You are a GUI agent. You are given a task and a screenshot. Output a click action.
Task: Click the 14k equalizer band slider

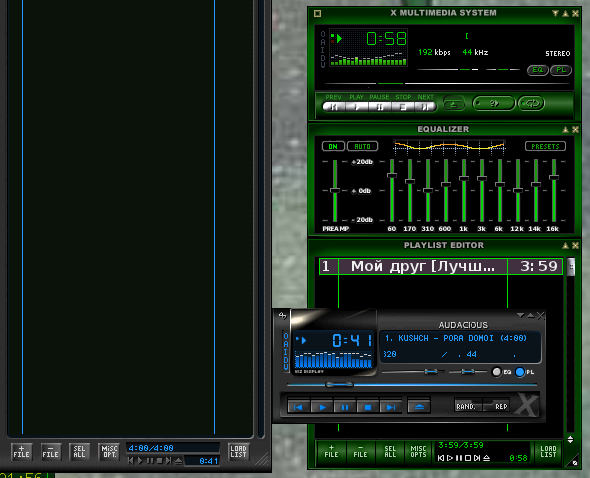click(536, 190)
